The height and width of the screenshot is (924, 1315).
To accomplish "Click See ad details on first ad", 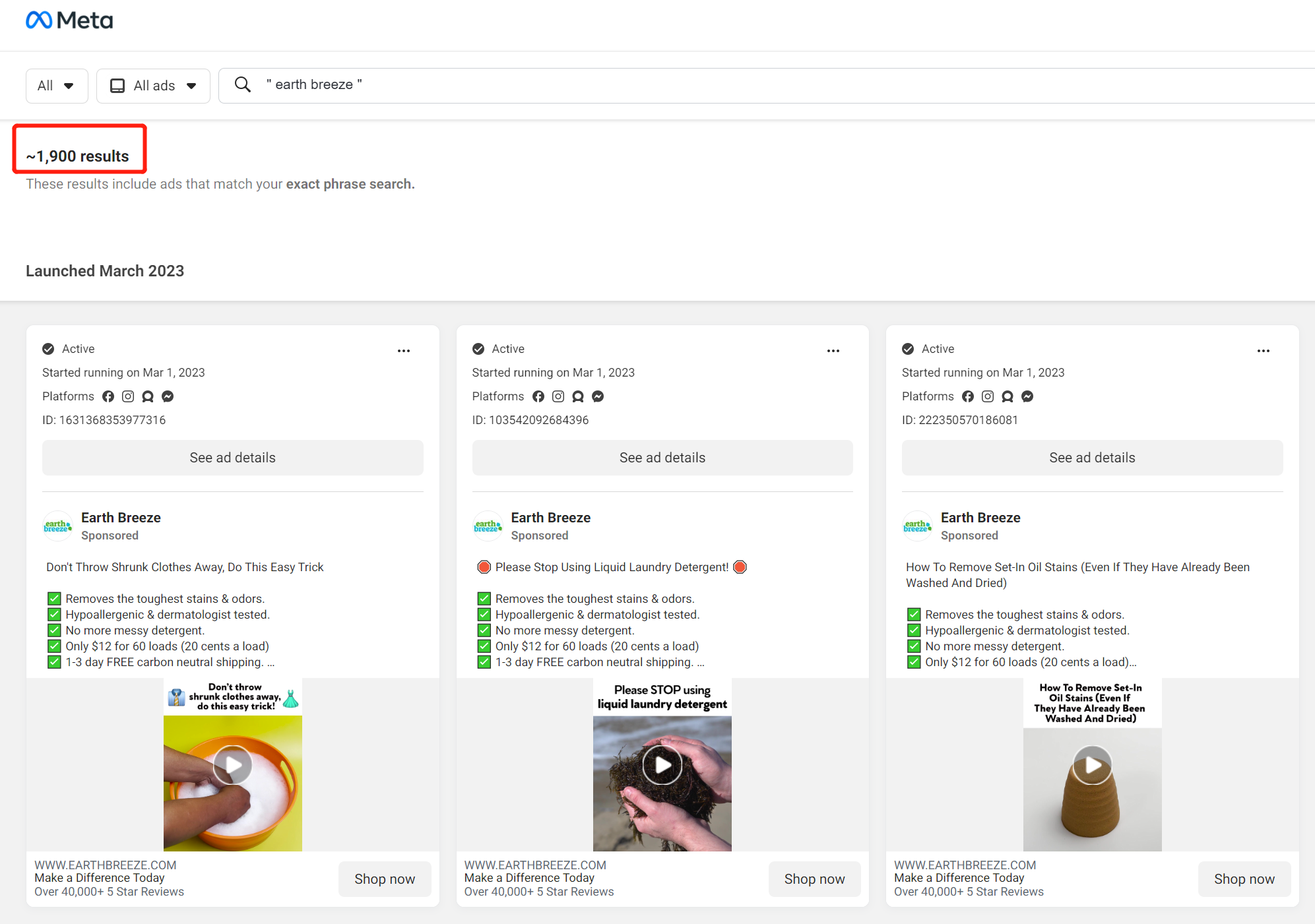I will click(x=233, y=458).
